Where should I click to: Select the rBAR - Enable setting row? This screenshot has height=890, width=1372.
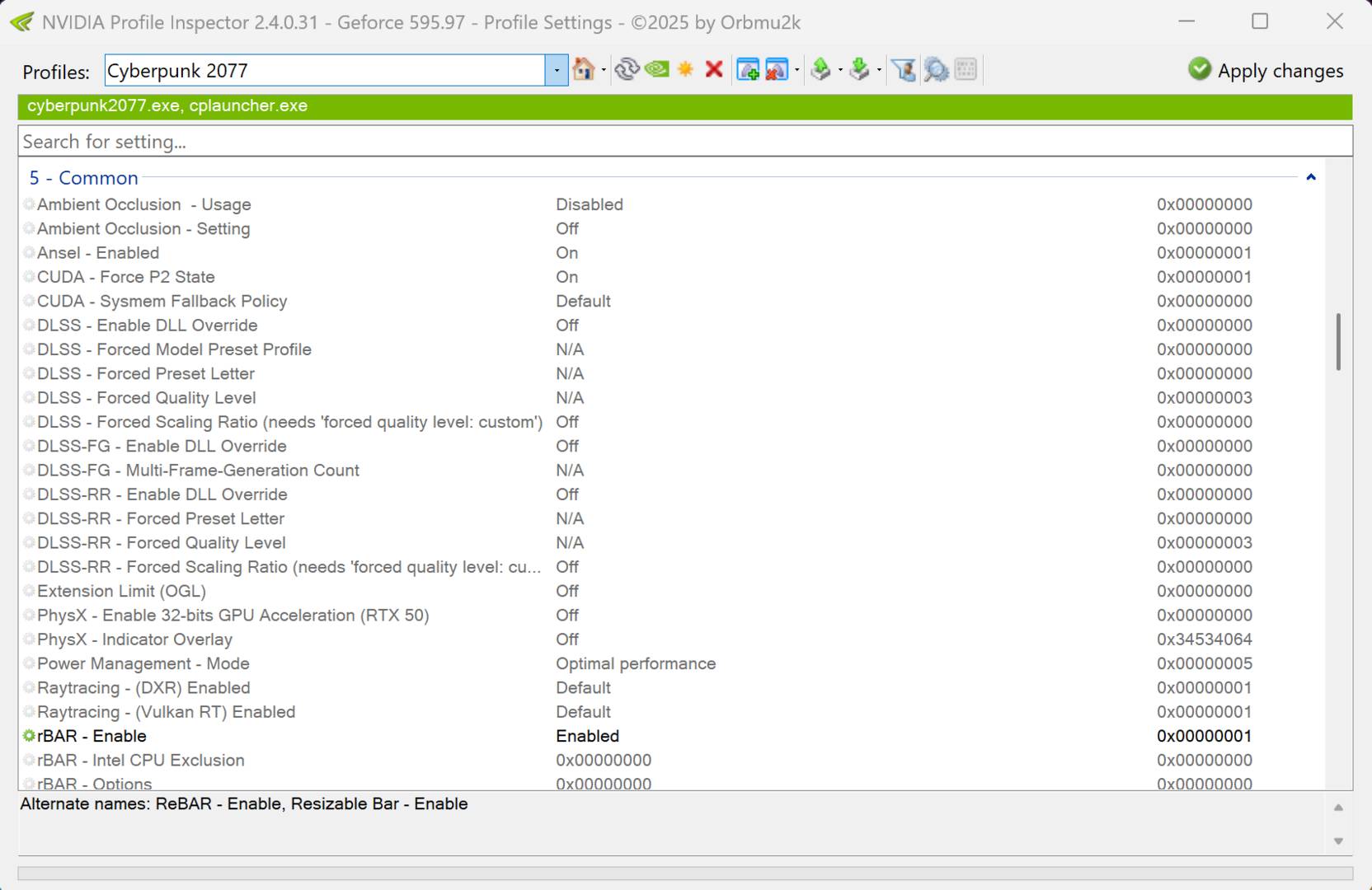click(x=91, y=736)
